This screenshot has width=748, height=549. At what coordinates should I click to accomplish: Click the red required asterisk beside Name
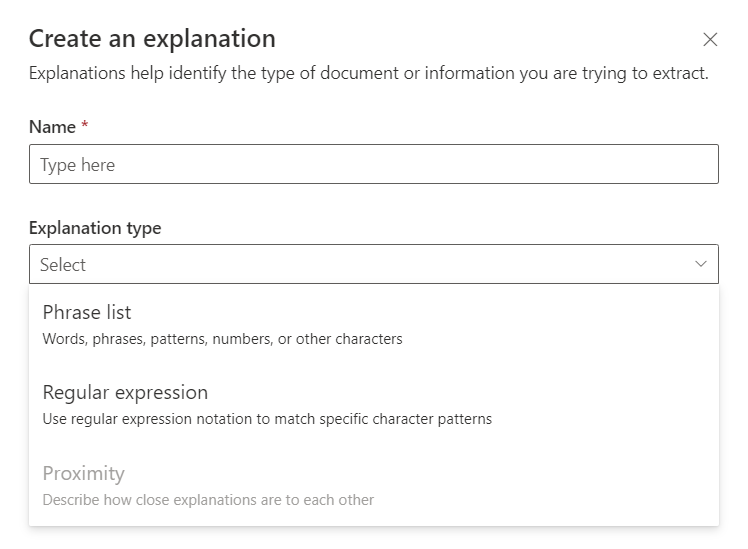click(x=85, y=126)
